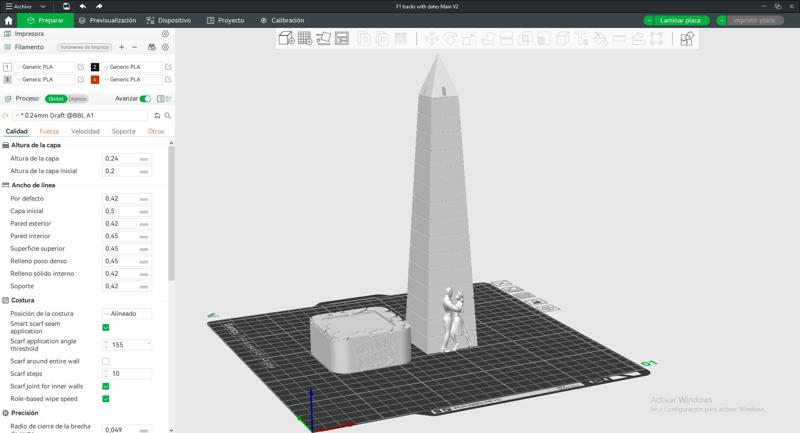Click the Arrange all objects icon

[x=342, y=38]
